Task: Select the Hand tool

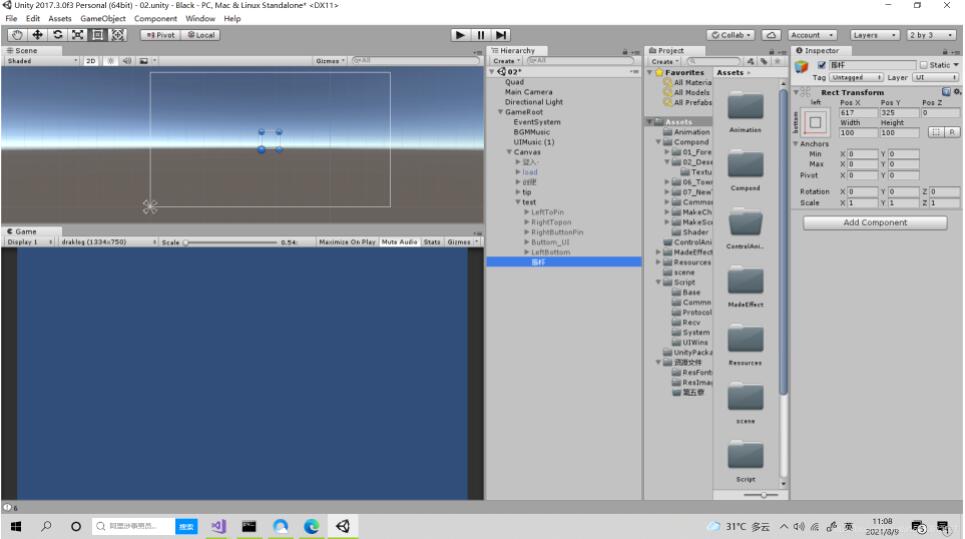Action: click(17, 35)
